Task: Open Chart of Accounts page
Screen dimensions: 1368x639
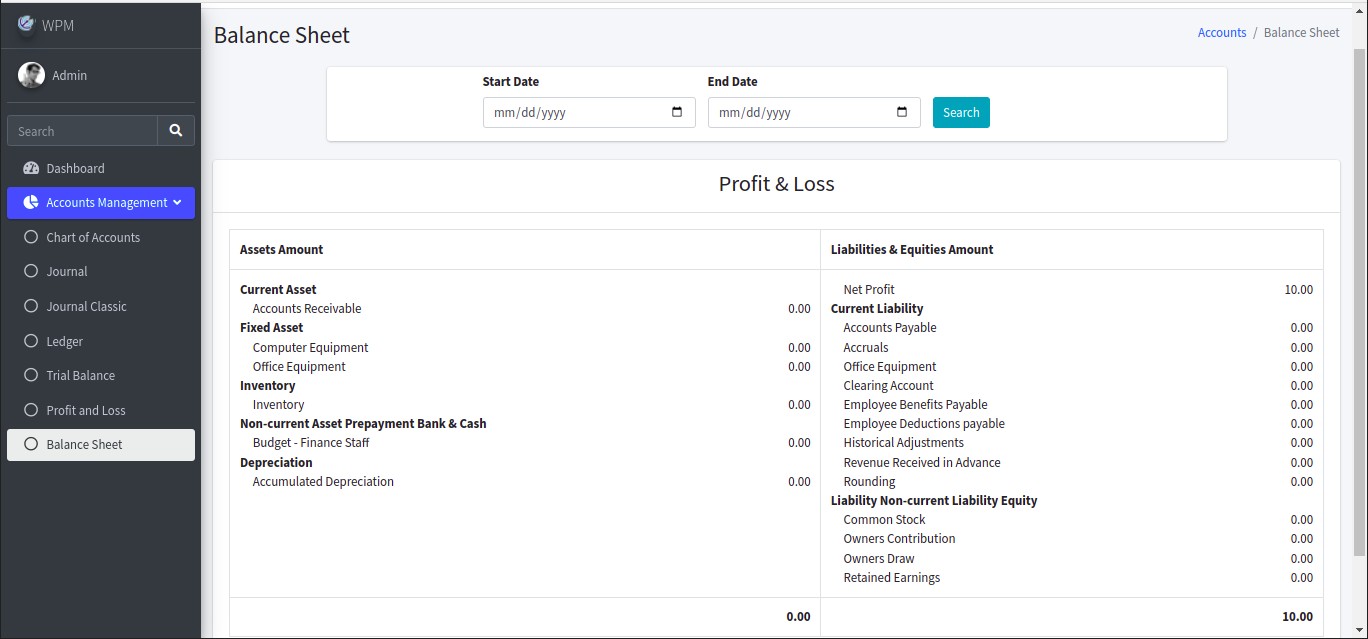Action: 93,237
